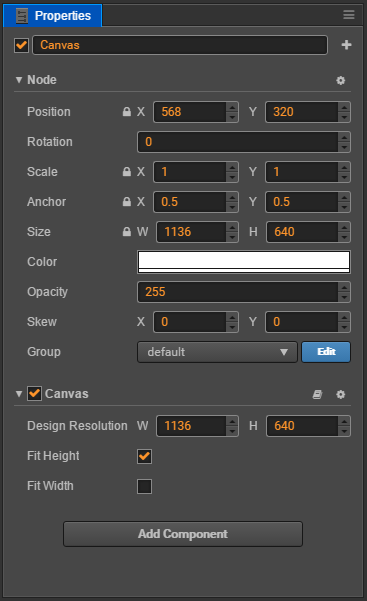Decrease Anchor Y with down stepper arrow
Viewport: 367px width, 601px height.
[344, 207]
